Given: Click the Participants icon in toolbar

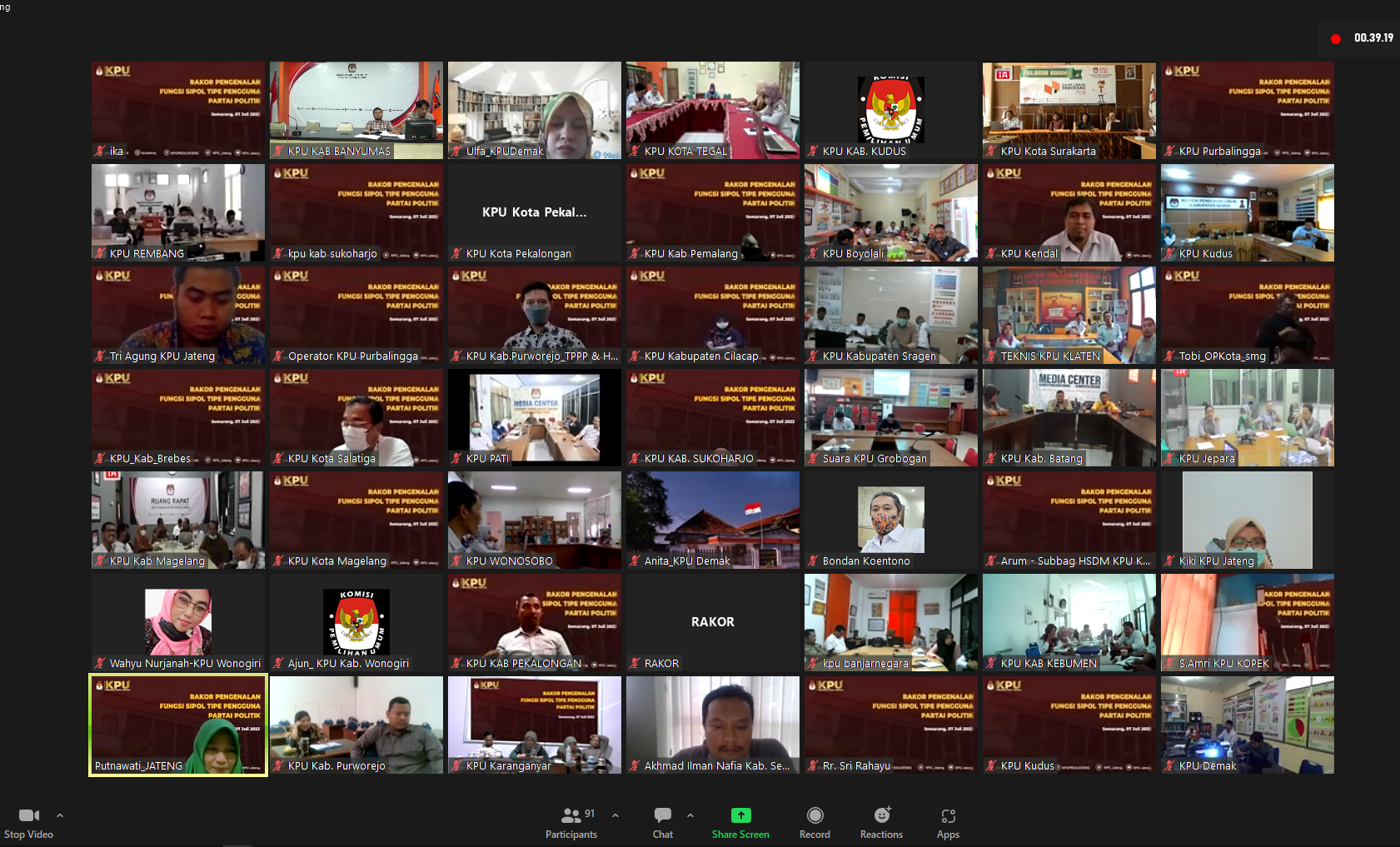Looking at the screenshot, I should 571,815.
